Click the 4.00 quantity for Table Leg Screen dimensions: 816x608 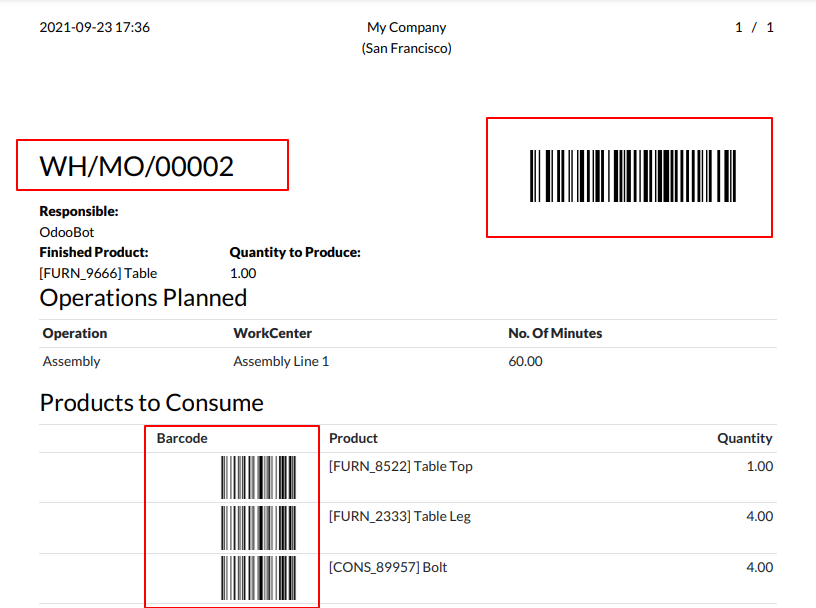point(760,516)
